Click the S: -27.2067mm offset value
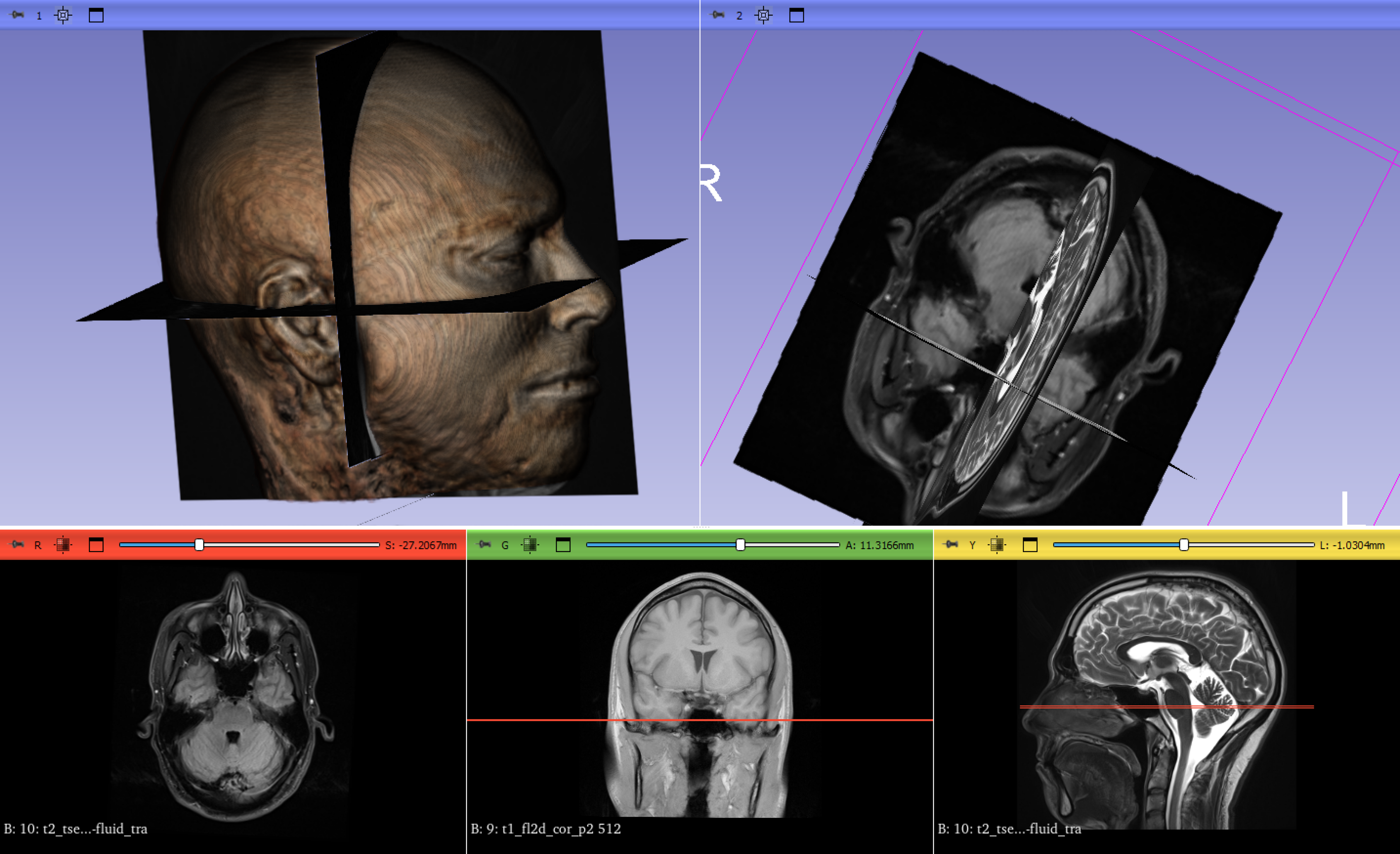The width and height of the screenshot is (1400, 854). (421, 545)
